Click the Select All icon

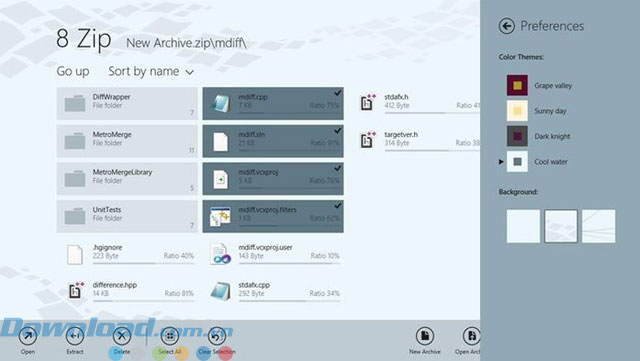(x=170, y=336)
